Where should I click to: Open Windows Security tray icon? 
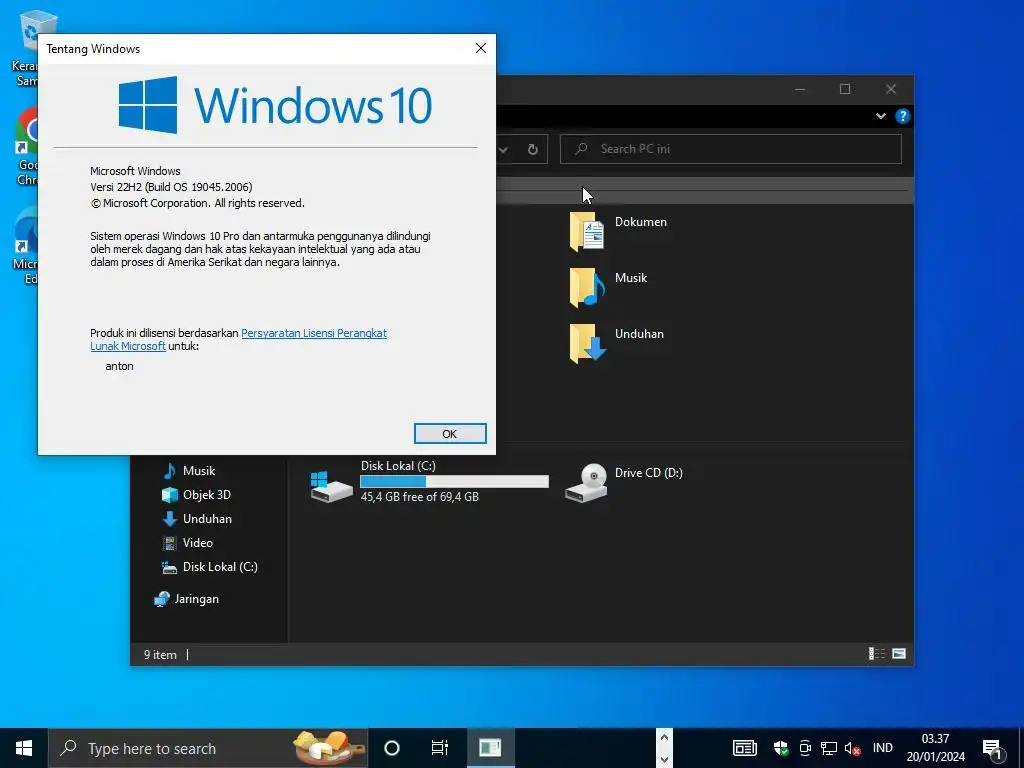pyautogui.click(x=780, y=748)
